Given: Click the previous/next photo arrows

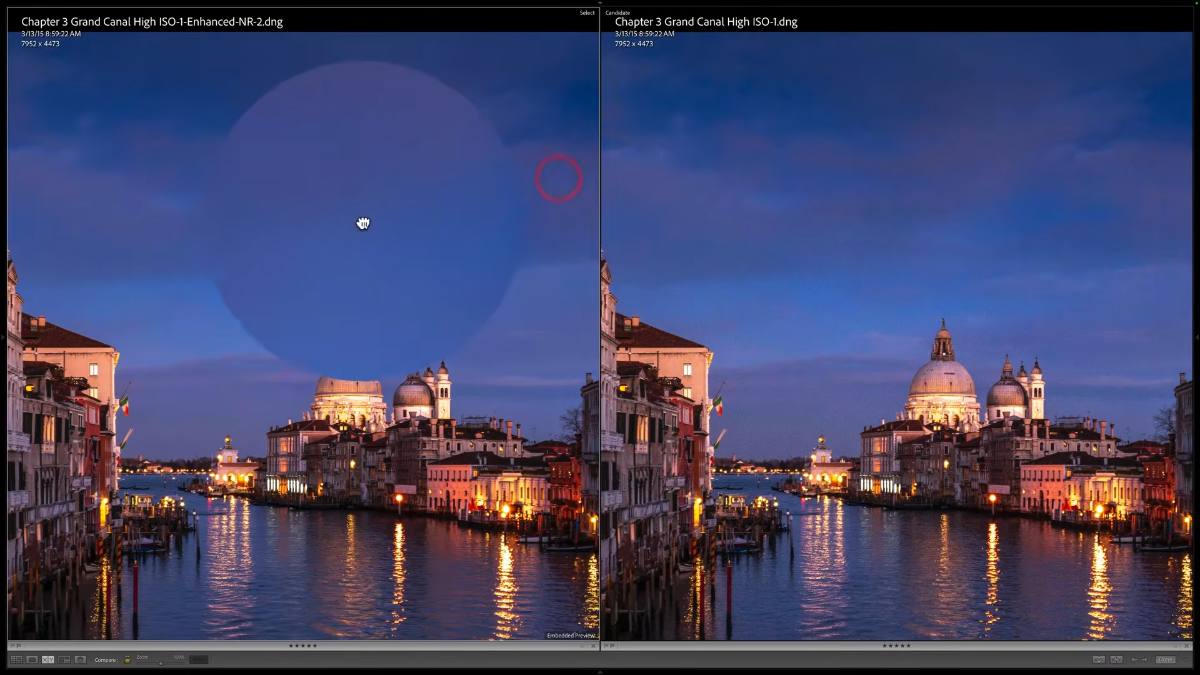Looking at the screenshot, I should [x=1139, y=660].
